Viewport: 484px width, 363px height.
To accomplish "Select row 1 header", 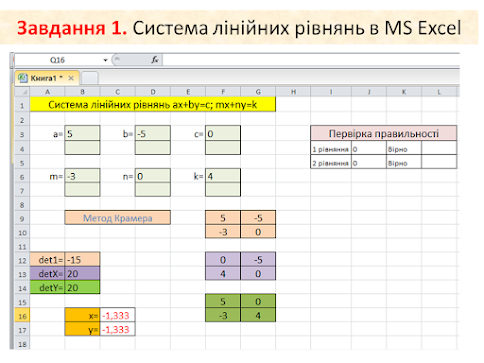I will pos(22,106).
